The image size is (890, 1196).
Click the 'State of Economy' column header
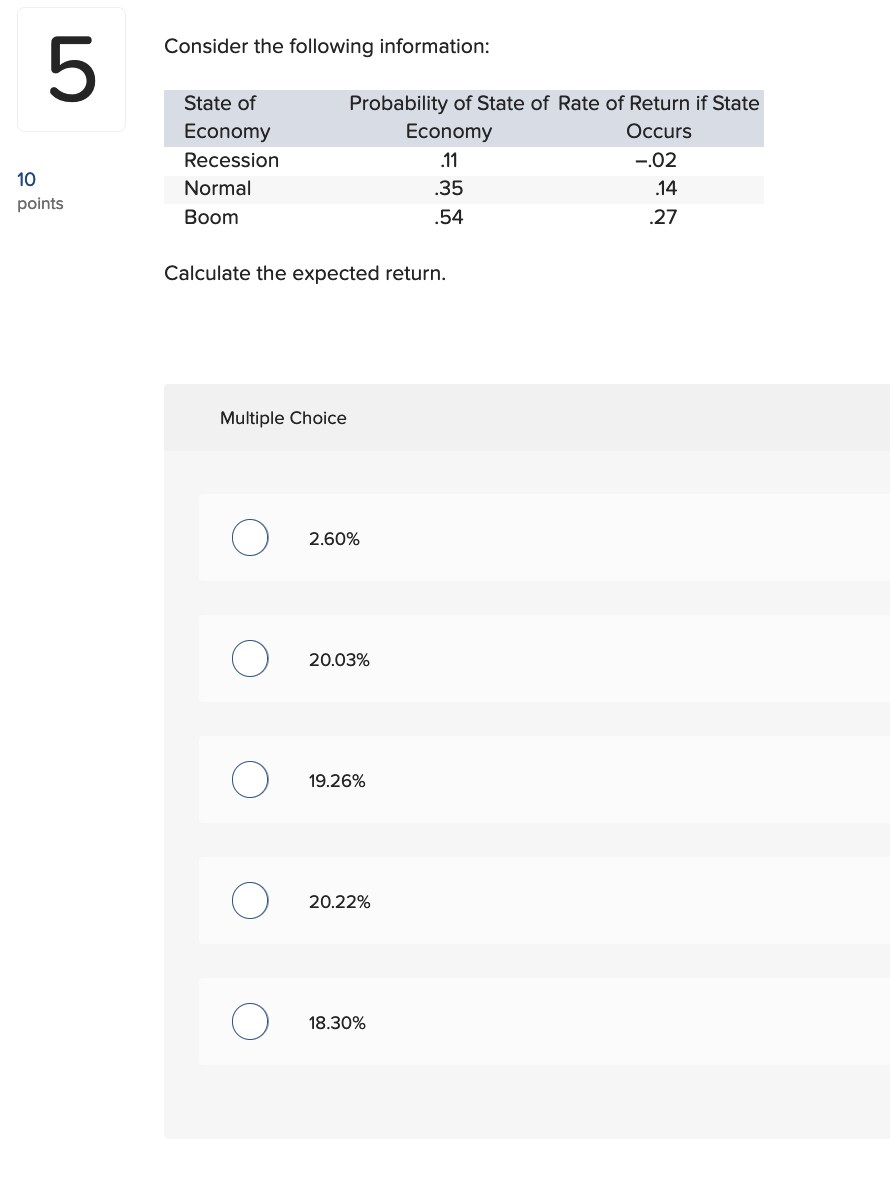[227, 117]
